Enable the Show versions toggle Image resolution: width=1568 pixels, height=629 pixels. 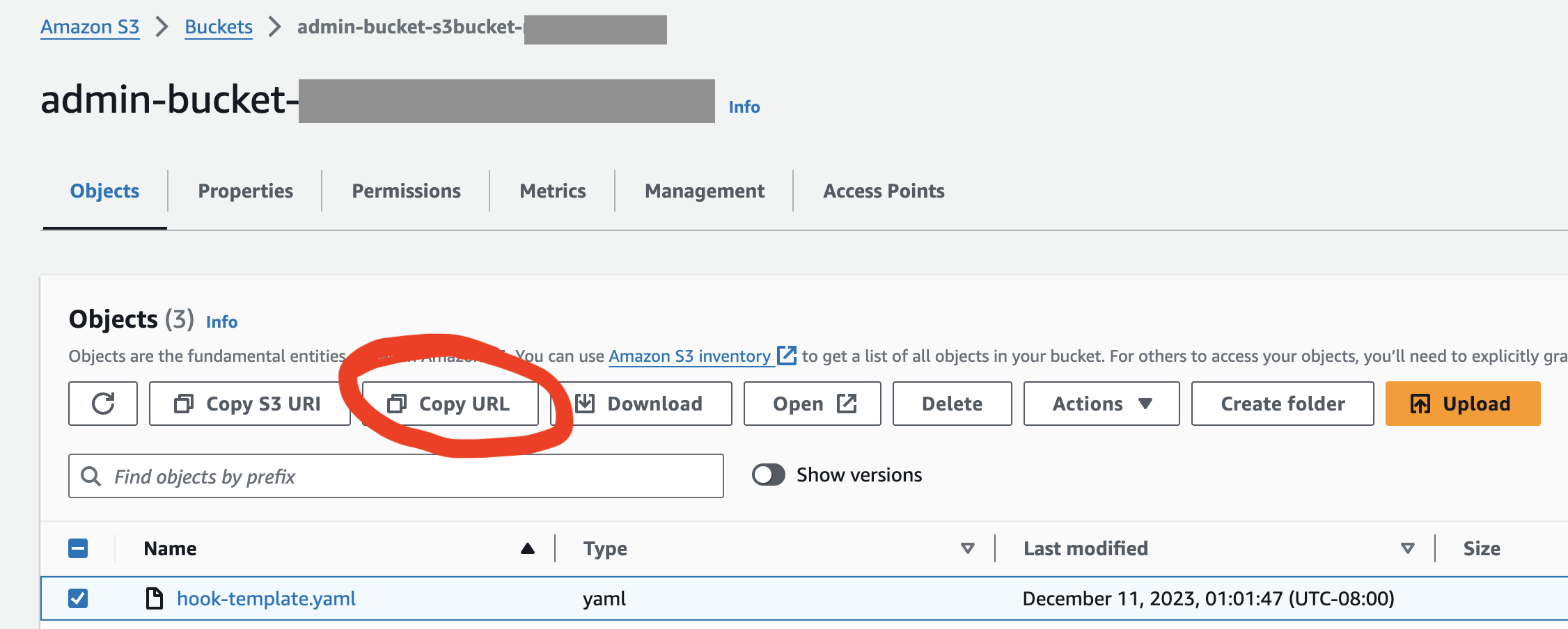(769, 475)
